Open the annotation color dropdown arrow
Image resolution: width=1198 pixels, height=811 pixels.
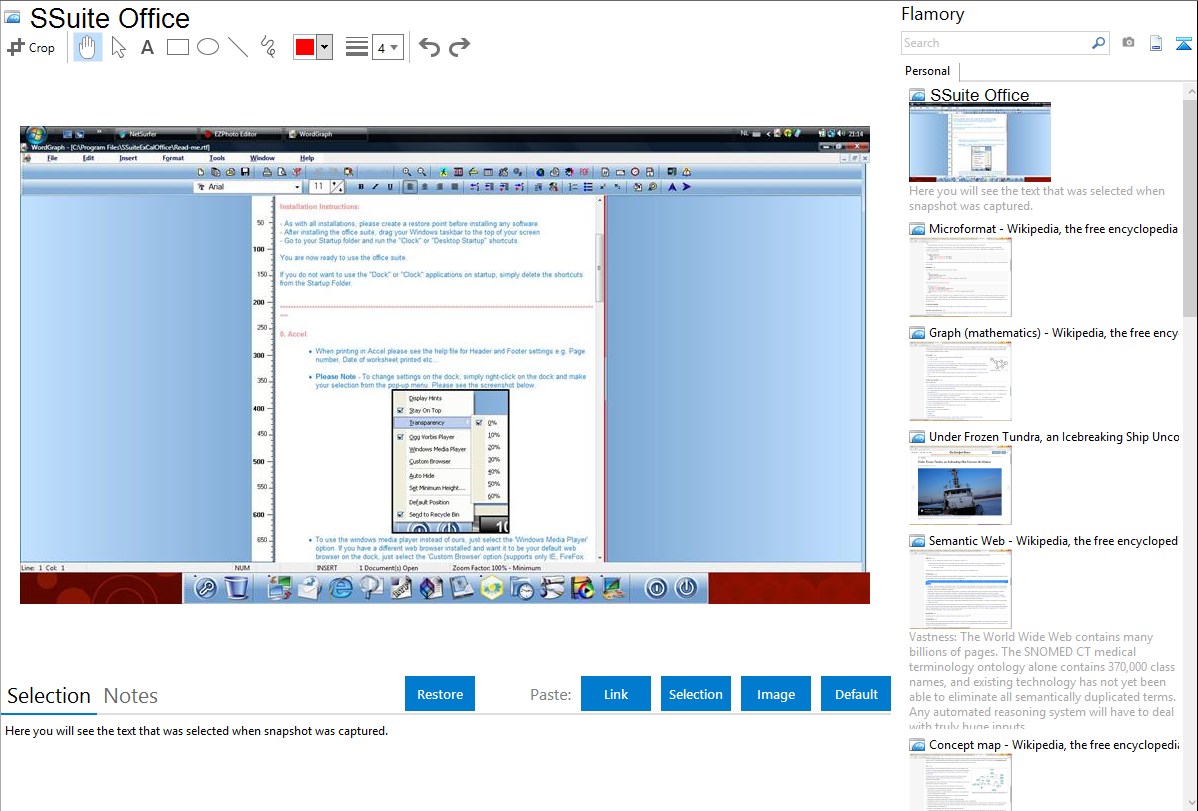click(325, 47)
